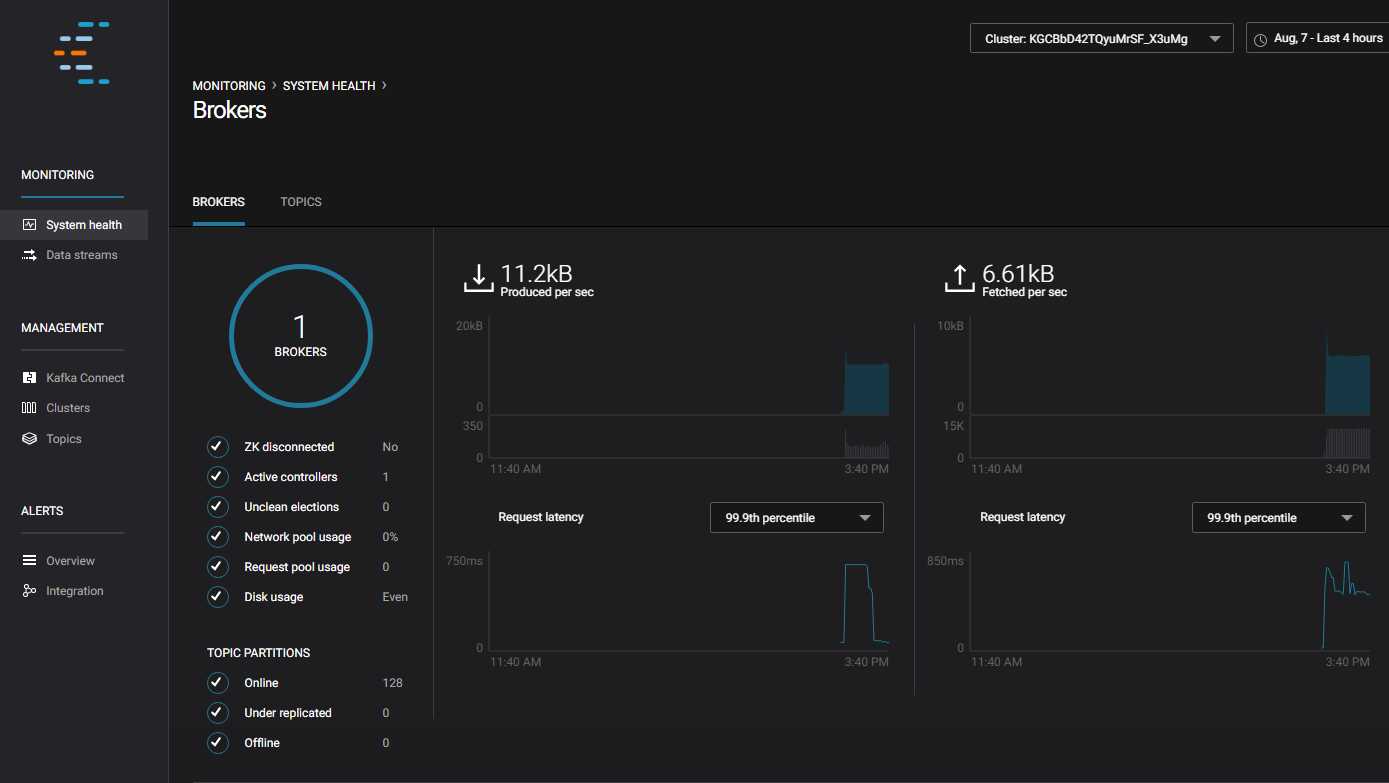
Task: Click the clock icon in time range selector
Action: [1261, 39]
